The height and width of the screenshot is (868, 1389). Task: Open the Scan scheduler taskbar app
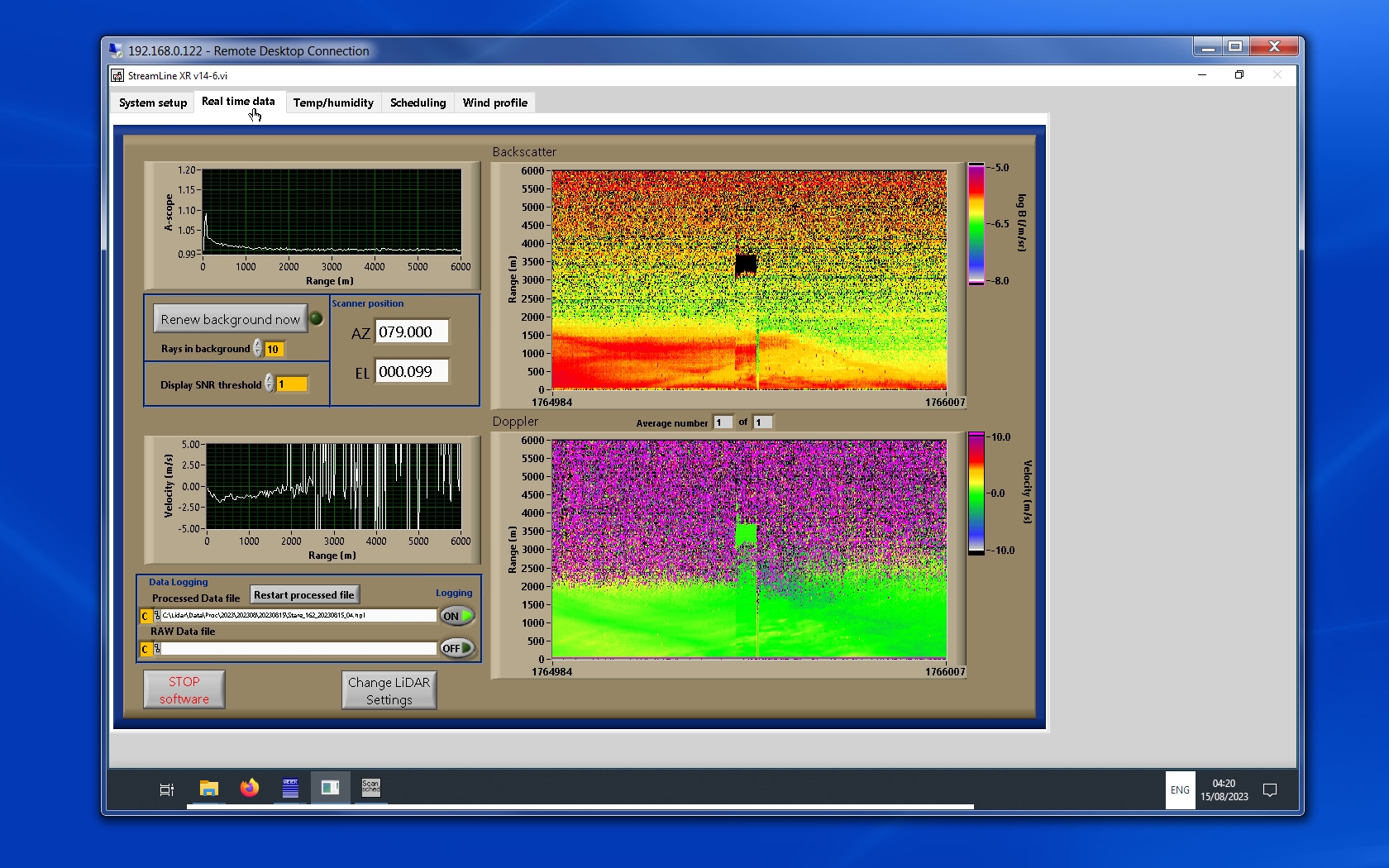point(370,787)
